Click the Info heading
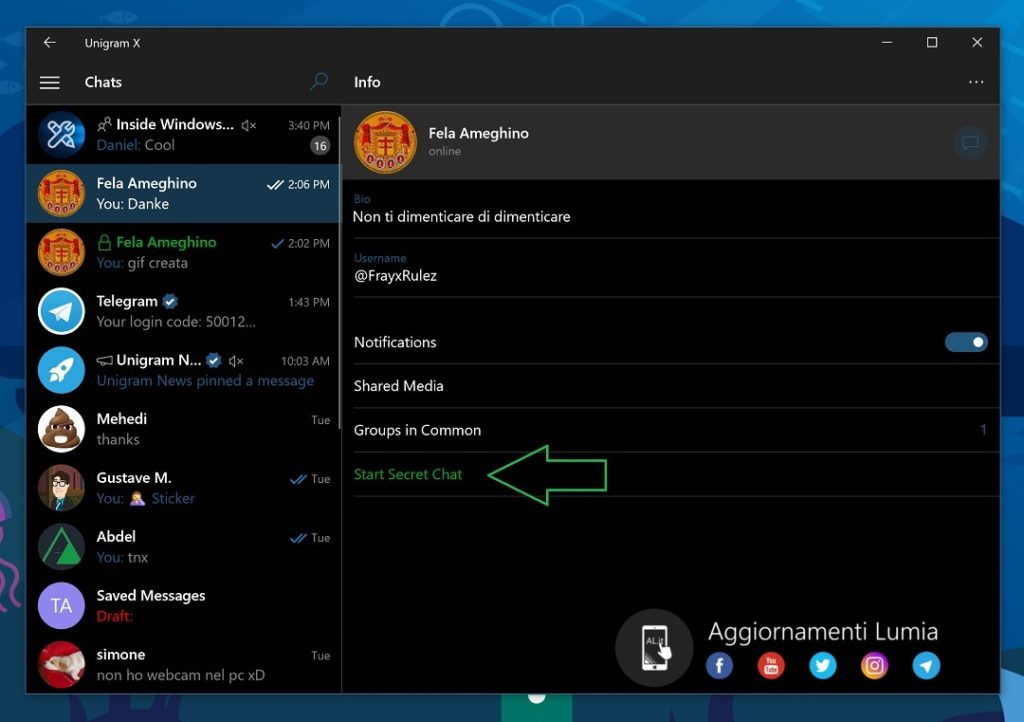Viewport: 1024px width, 722px height. pyautogui.click(x=367, y=82)
